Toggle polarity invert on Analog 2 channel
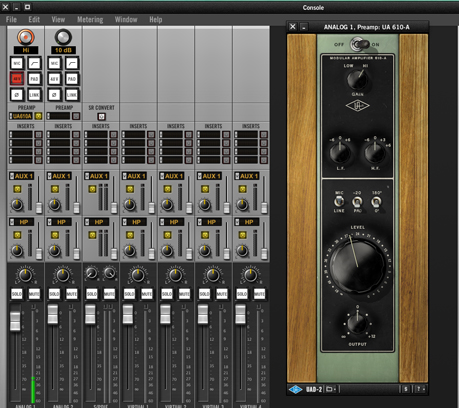Image resolution: width=459 pixels, height=408 pixels. click(54, 95)
